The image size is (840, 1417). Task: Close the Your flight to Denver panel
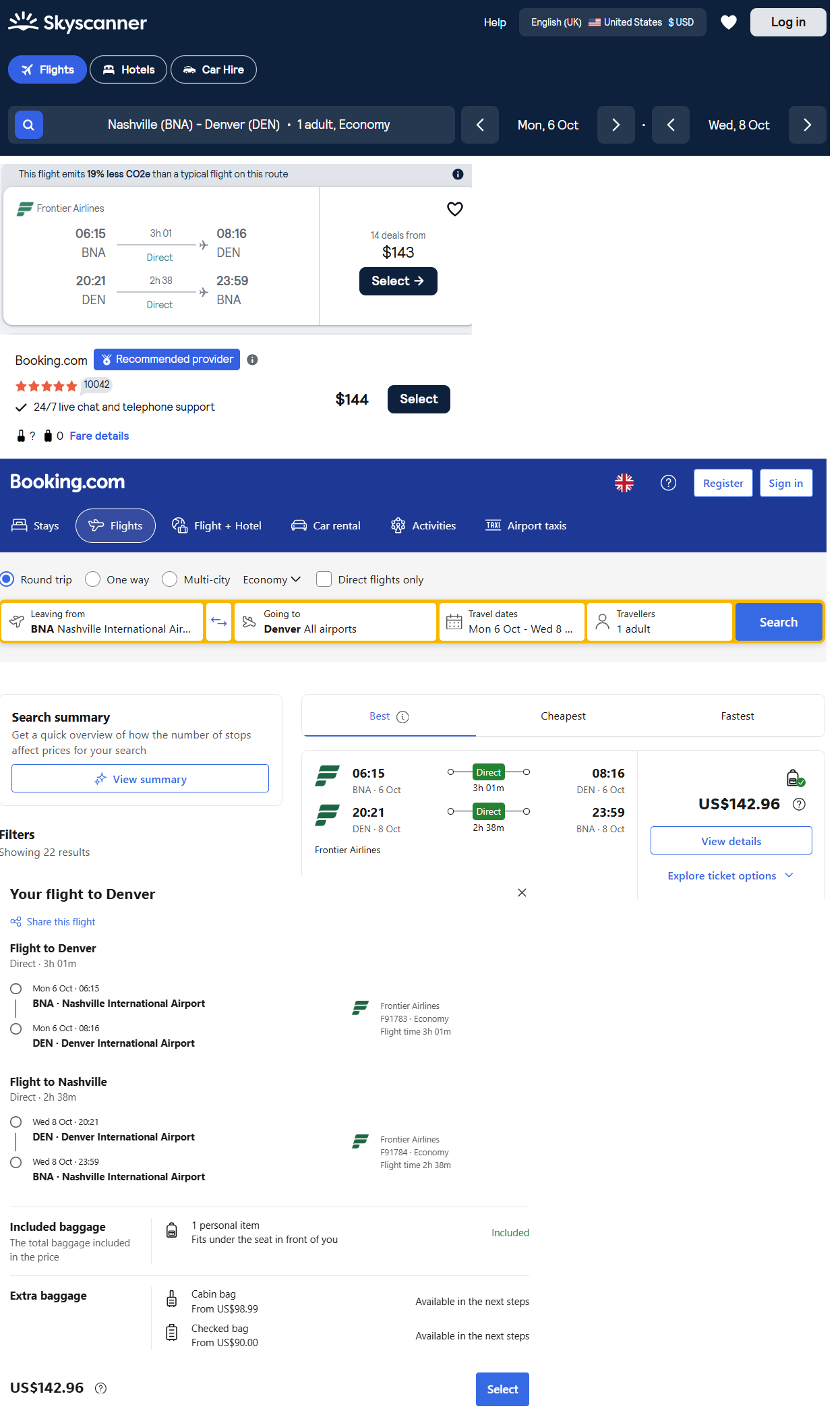click(x=522, y=893)
